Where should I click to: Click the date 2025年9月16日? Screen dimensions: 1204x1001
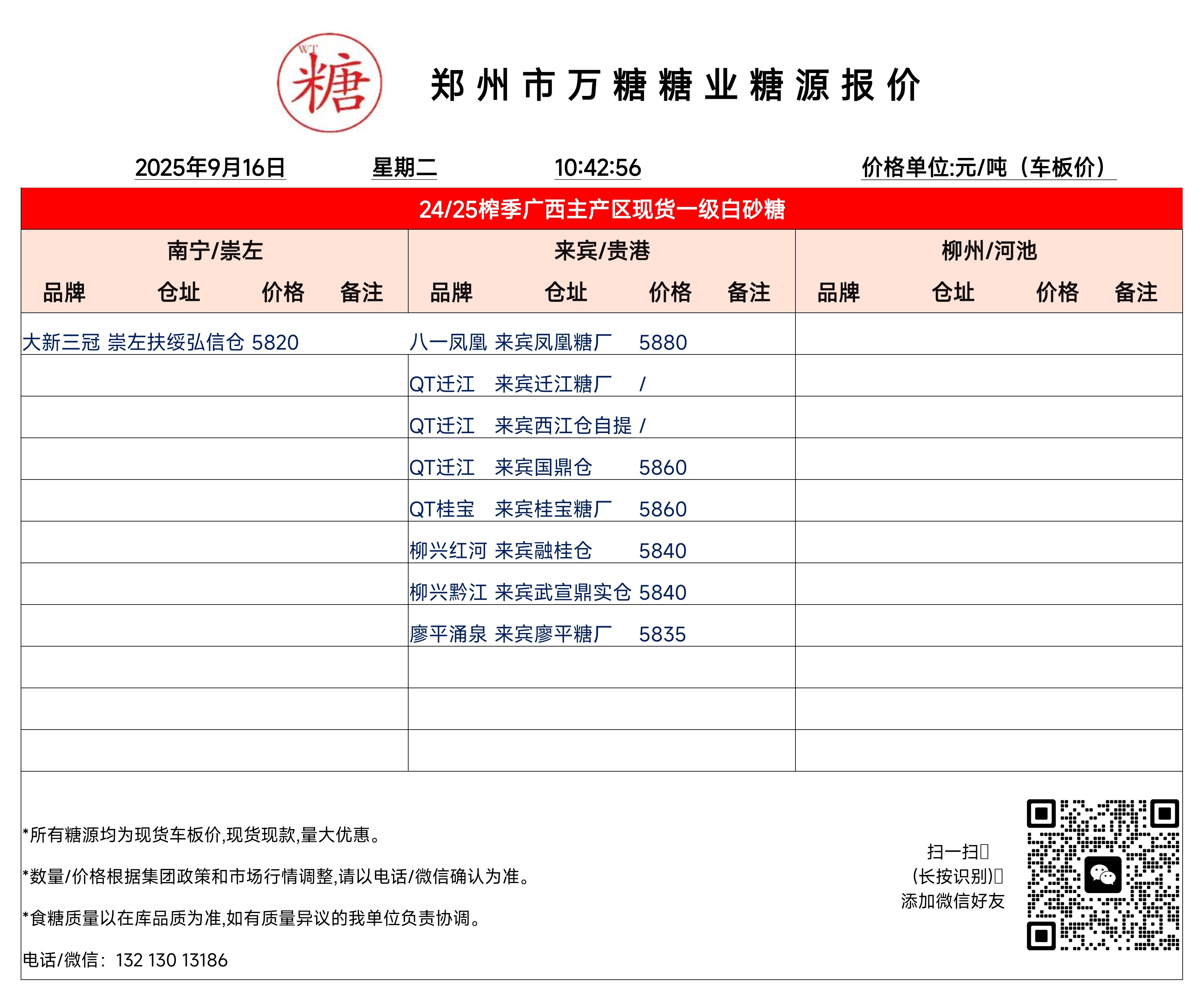pos(210,168)
